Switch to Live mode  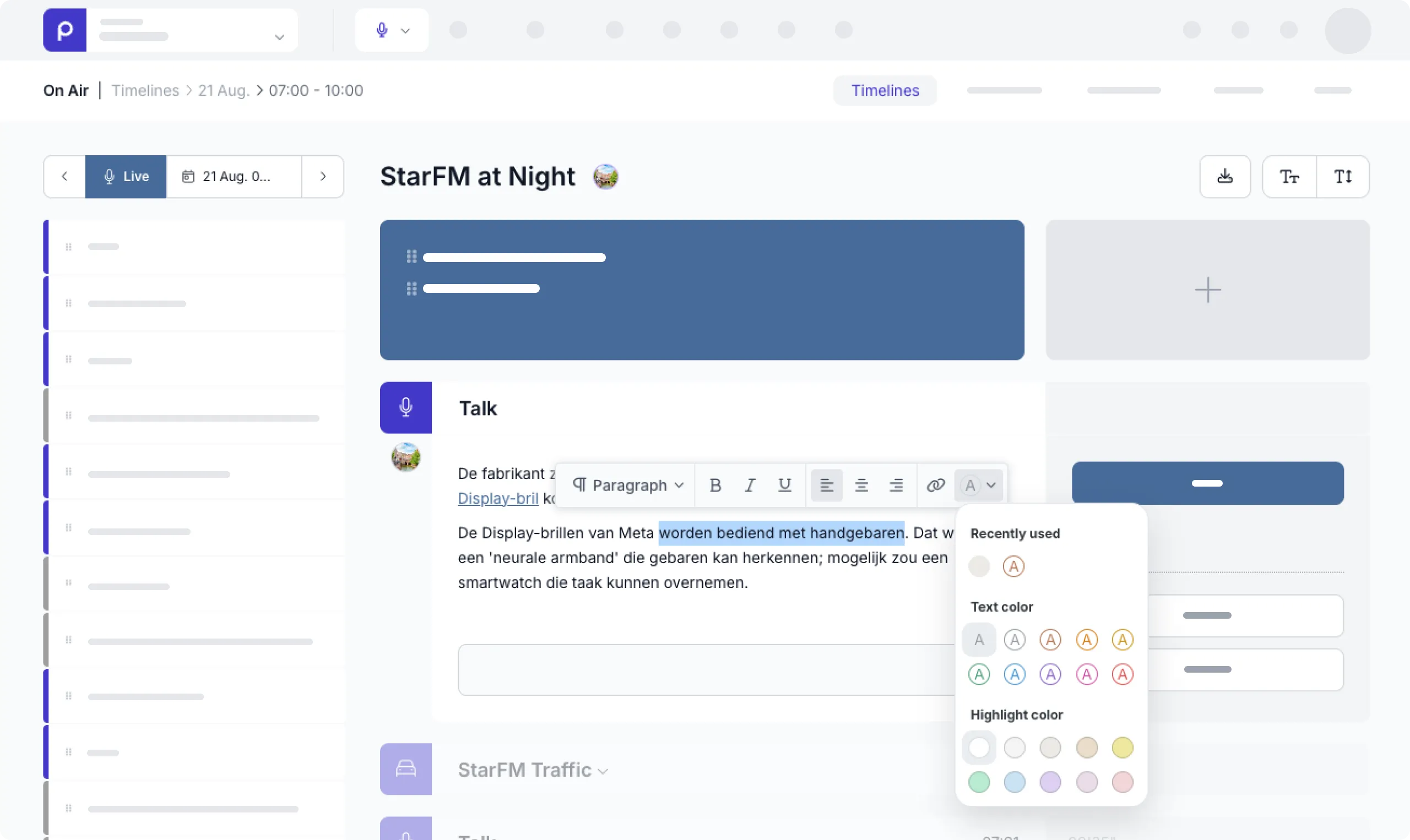pyautogui.click(x=126, y=177)
